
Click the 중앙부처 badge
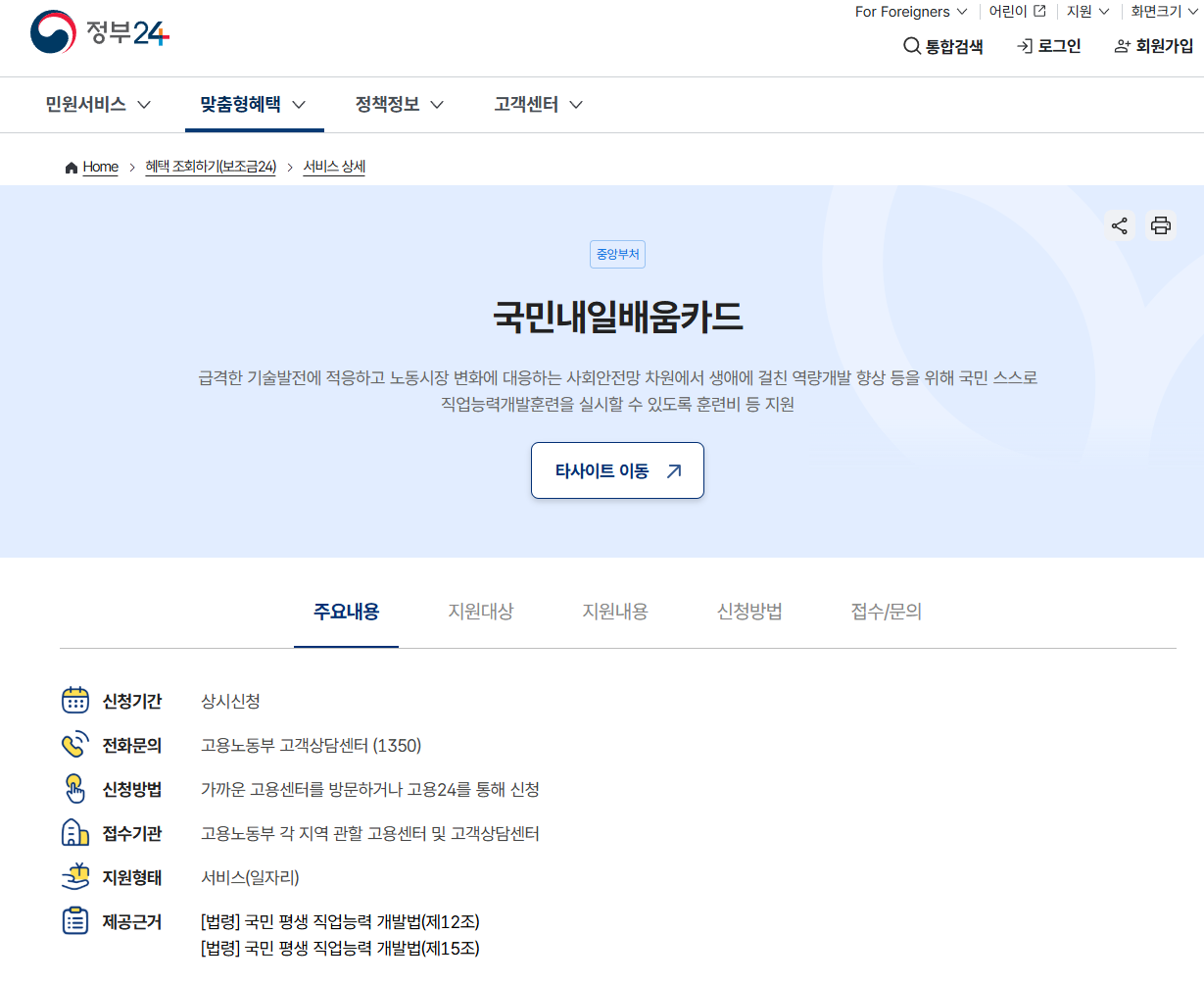[x=617, y=255]
